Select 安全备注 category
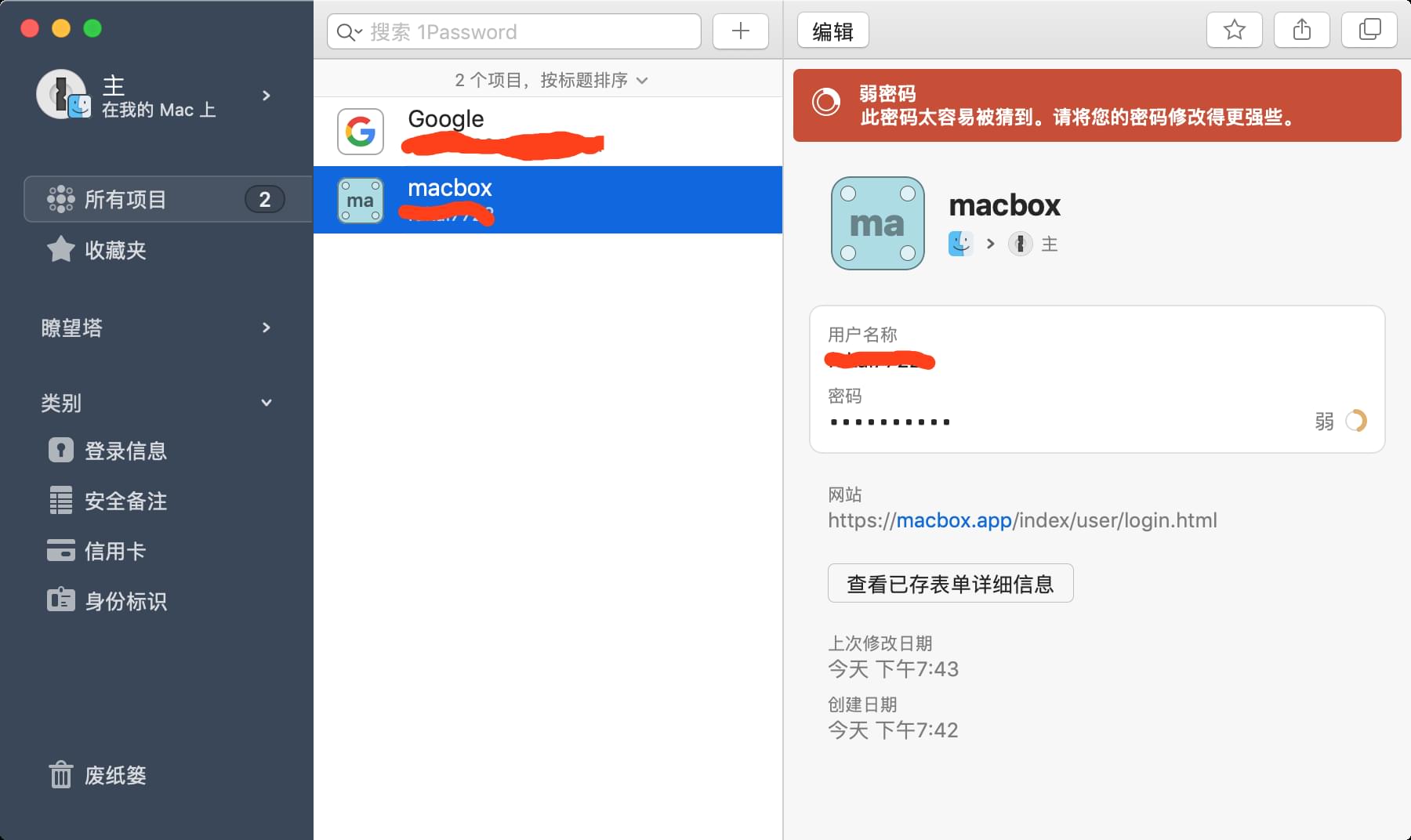 pos(125,501)
